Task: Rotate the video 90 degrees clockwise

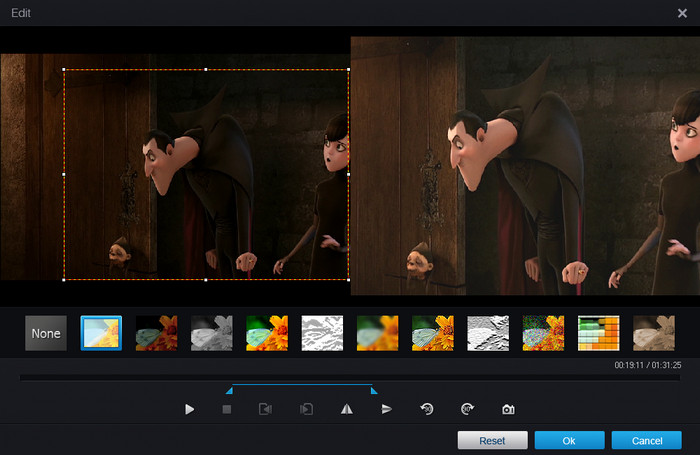Action: [x=467, y=409]
